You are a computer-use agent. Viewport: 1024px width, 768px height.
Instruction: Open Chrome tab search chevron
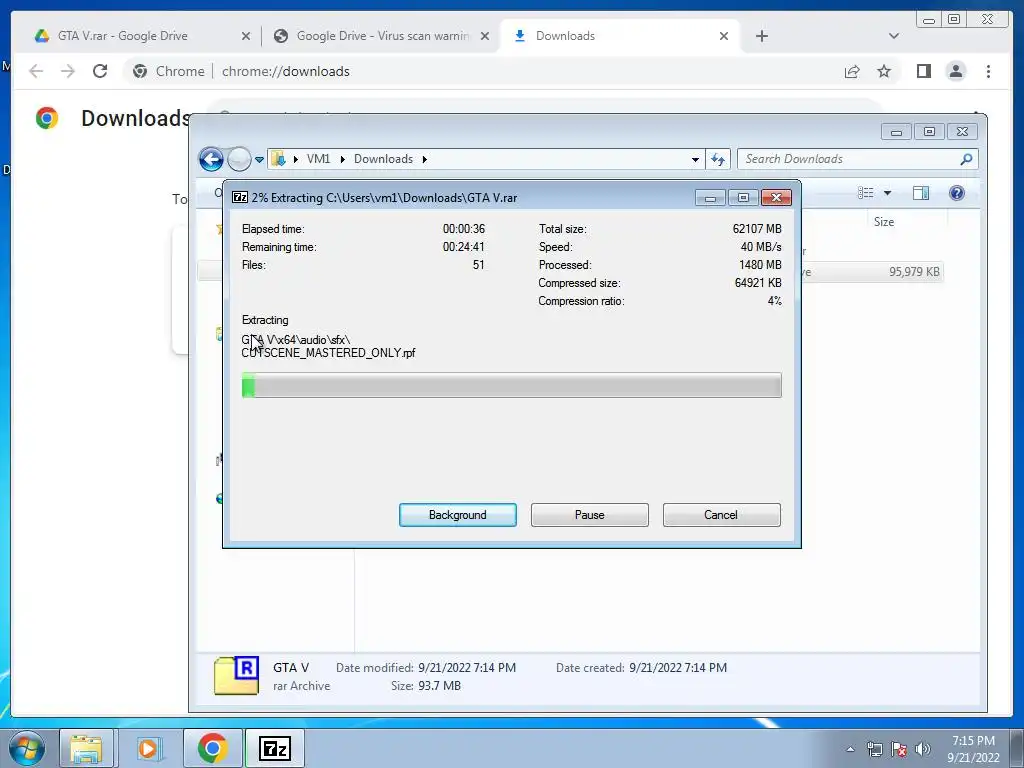coord(894,36)
